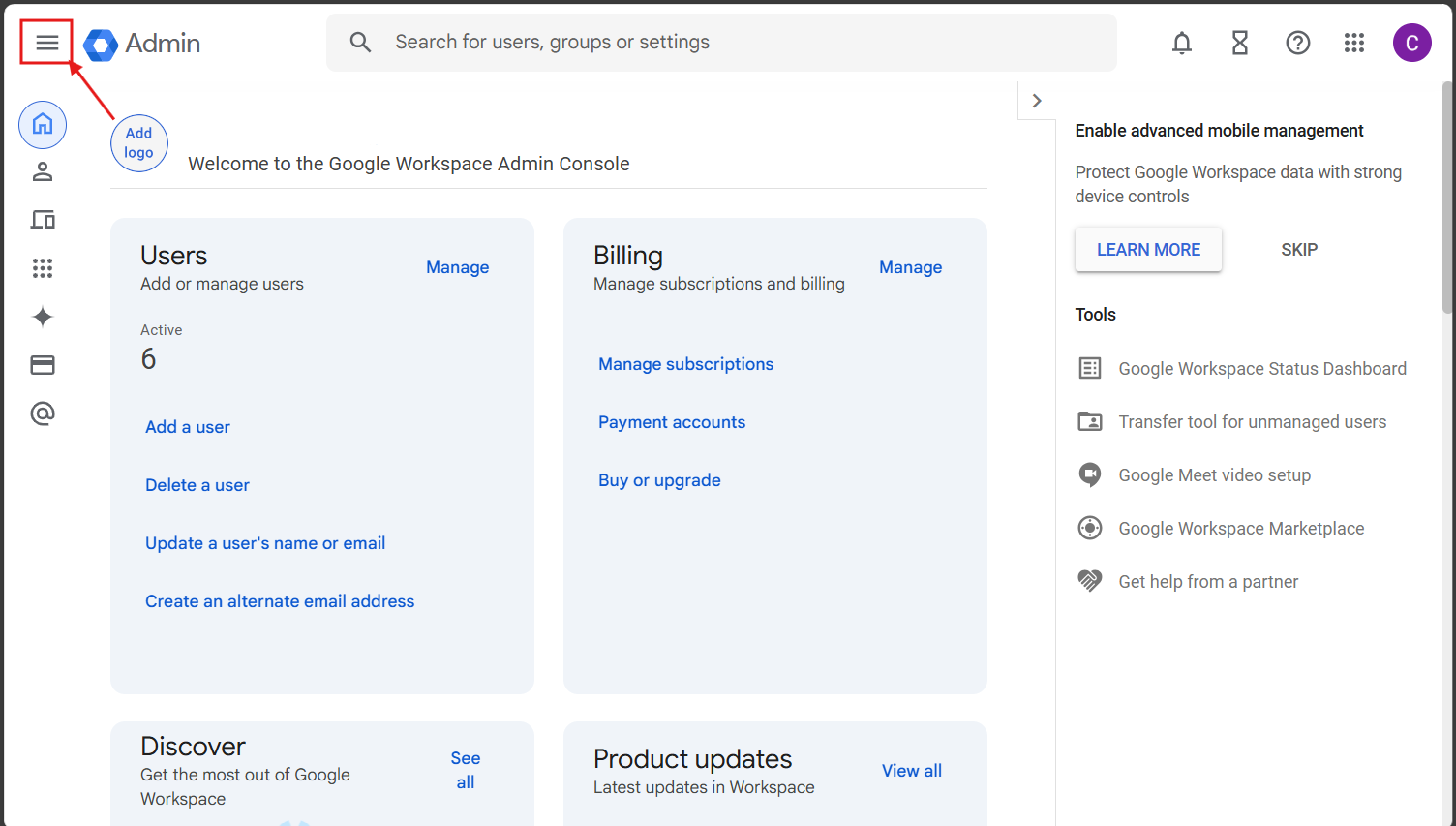
Task: Open Google Meet video setup text link
Action: [1215, 475]
